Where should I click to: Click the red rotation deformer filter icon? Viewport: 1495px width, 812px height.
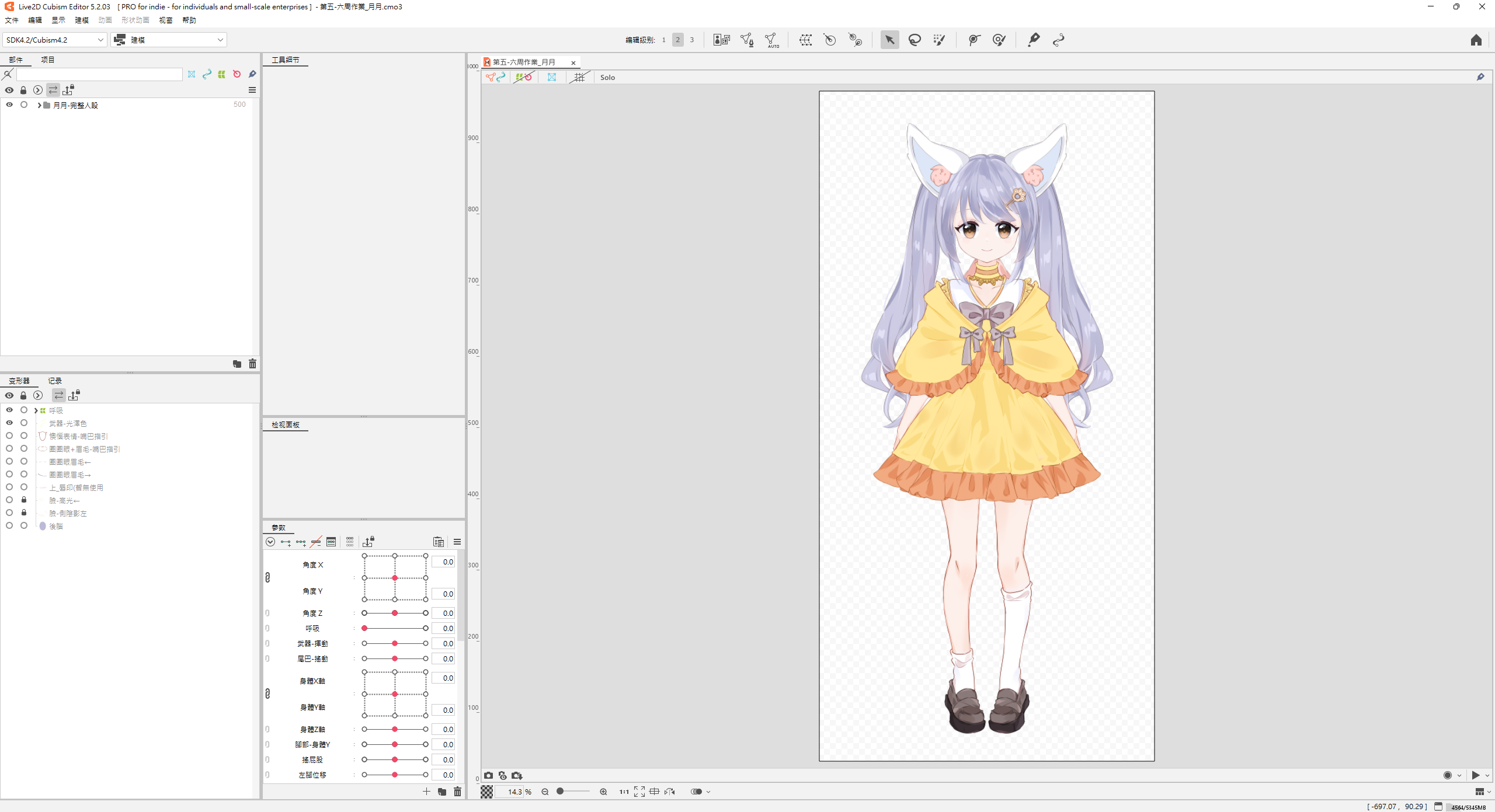[x=237, y=74]
